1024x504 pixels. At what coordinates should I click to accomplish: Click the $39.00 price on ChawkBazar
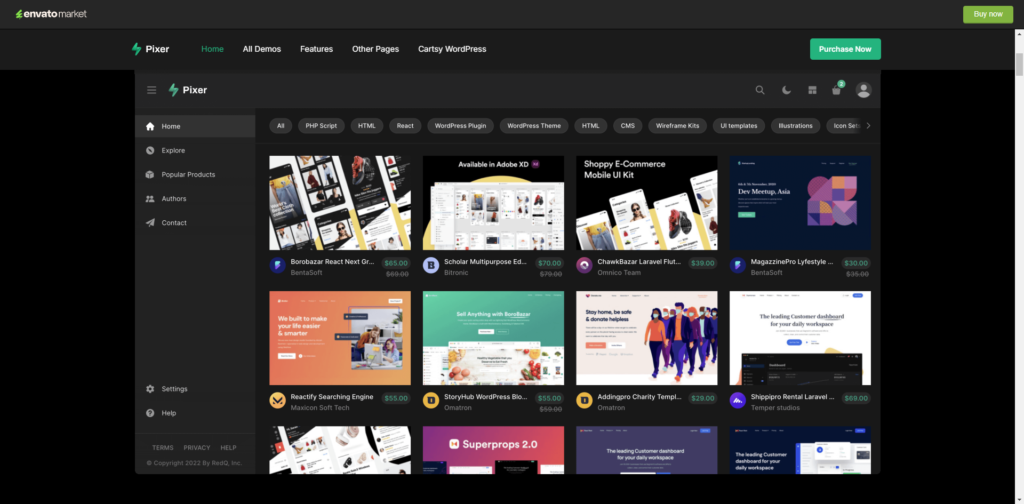point(703,263)
